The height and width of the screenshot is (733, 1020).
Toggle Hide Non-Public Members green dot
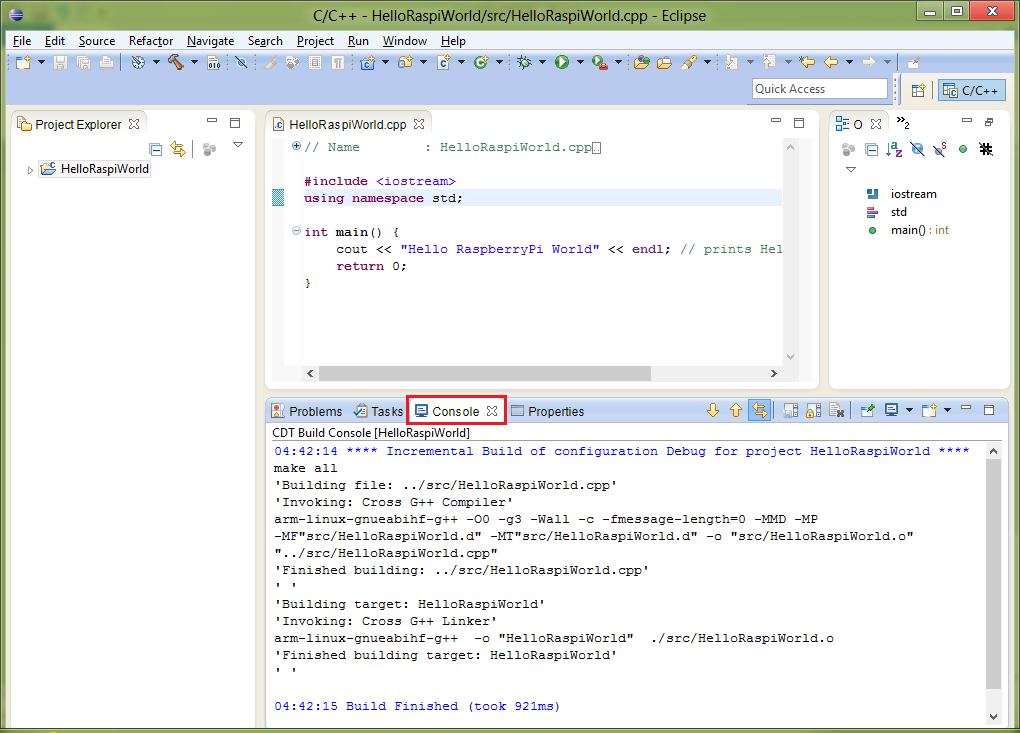coord(963,150)
